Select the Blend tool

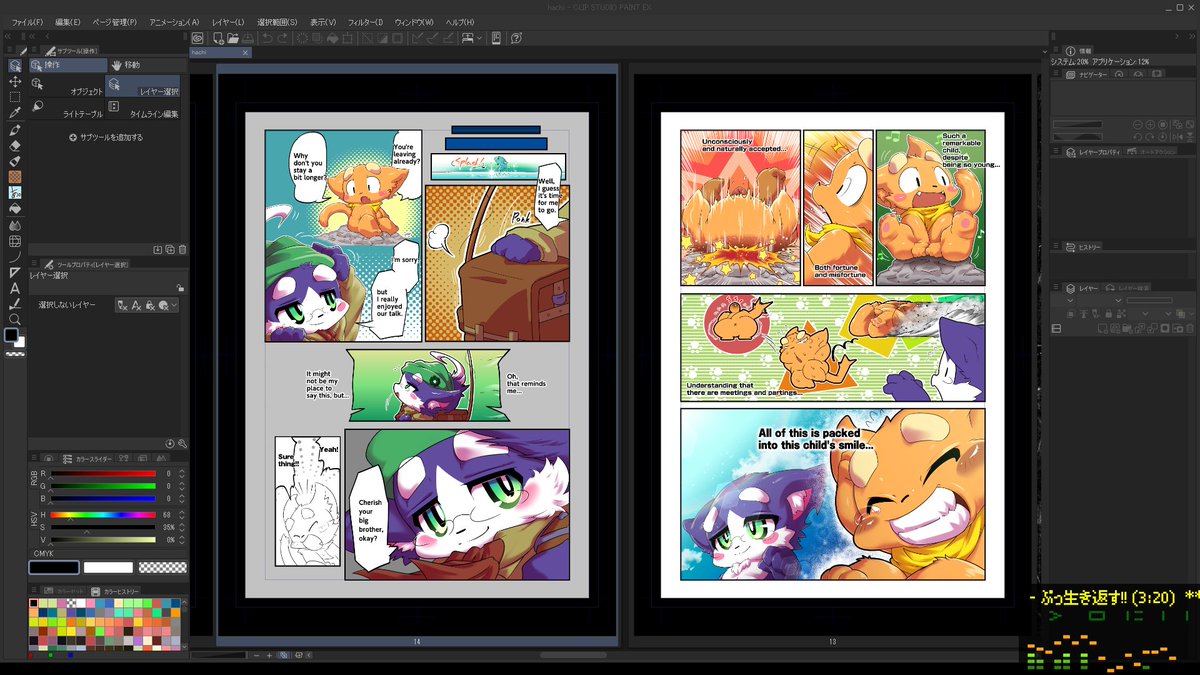pos(15,225)
